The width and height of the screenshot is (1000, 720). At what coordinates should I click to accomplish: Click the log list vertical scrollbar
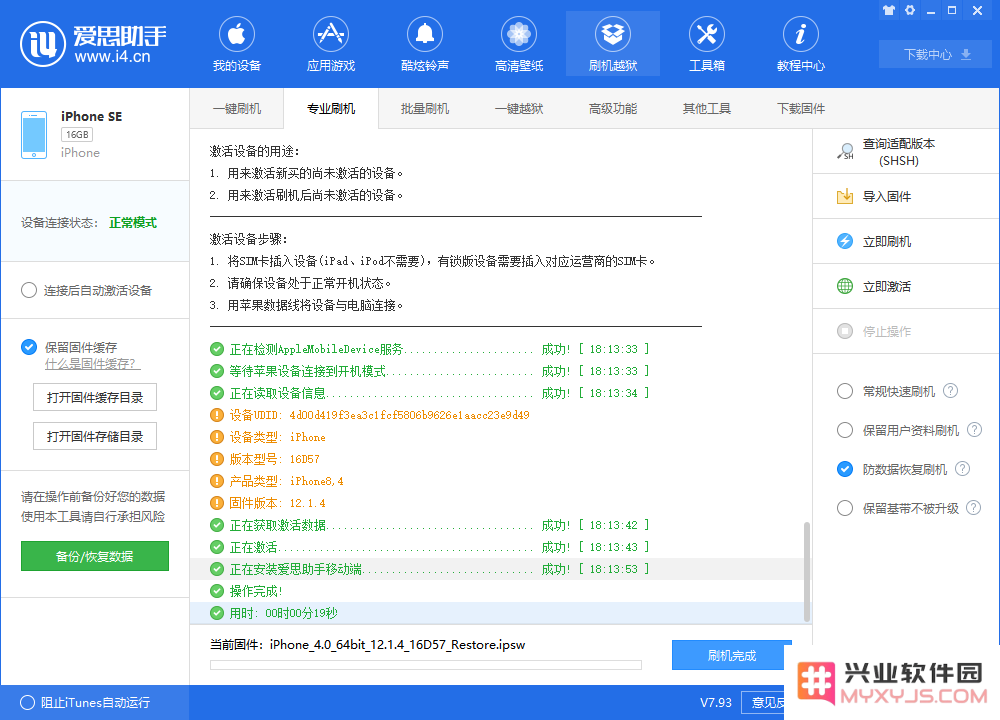pyautogui.click(x=807, y=571)
